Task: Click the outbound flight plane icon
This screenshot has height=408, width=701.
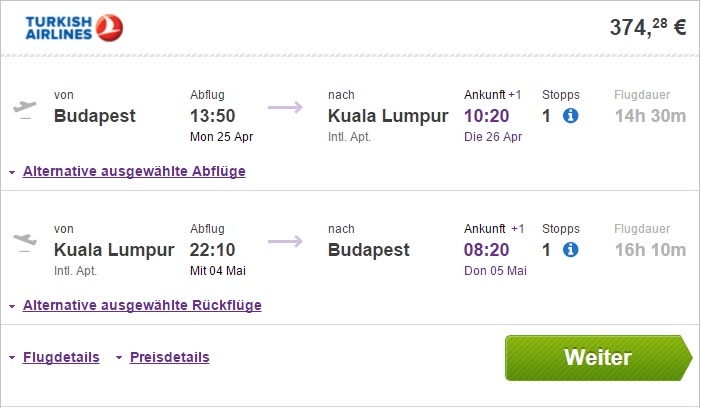Action: [25, 108]
